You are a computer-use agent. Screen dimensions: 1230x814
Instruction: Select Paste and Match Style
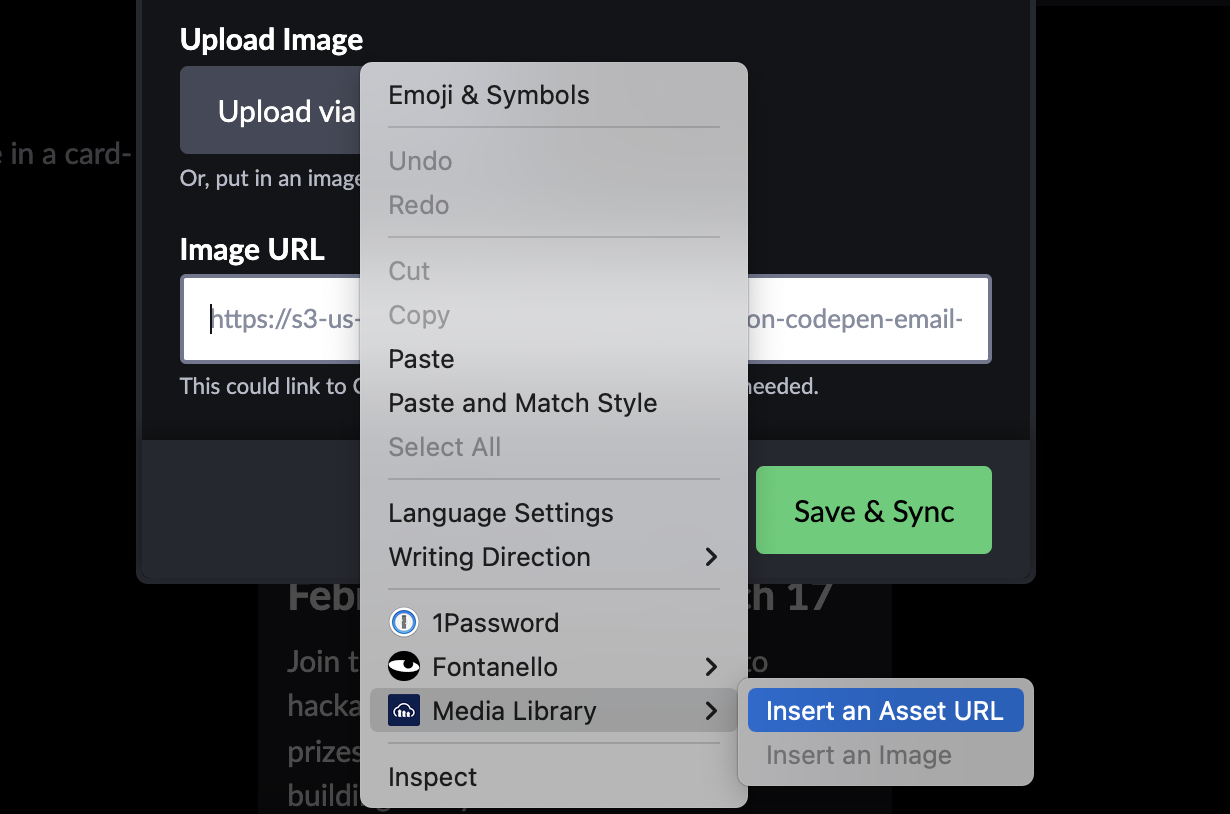pos(523,403)
